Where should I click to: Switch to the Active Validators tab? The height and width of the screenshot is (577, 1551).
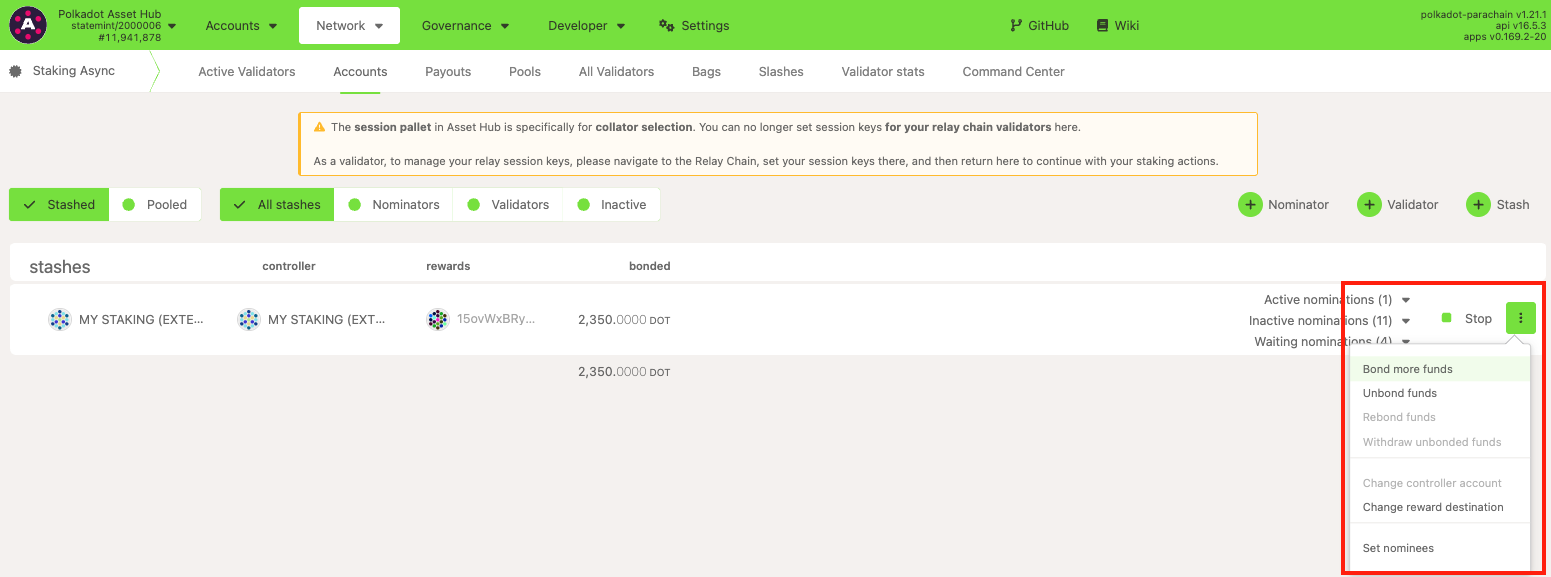[247, 71]
